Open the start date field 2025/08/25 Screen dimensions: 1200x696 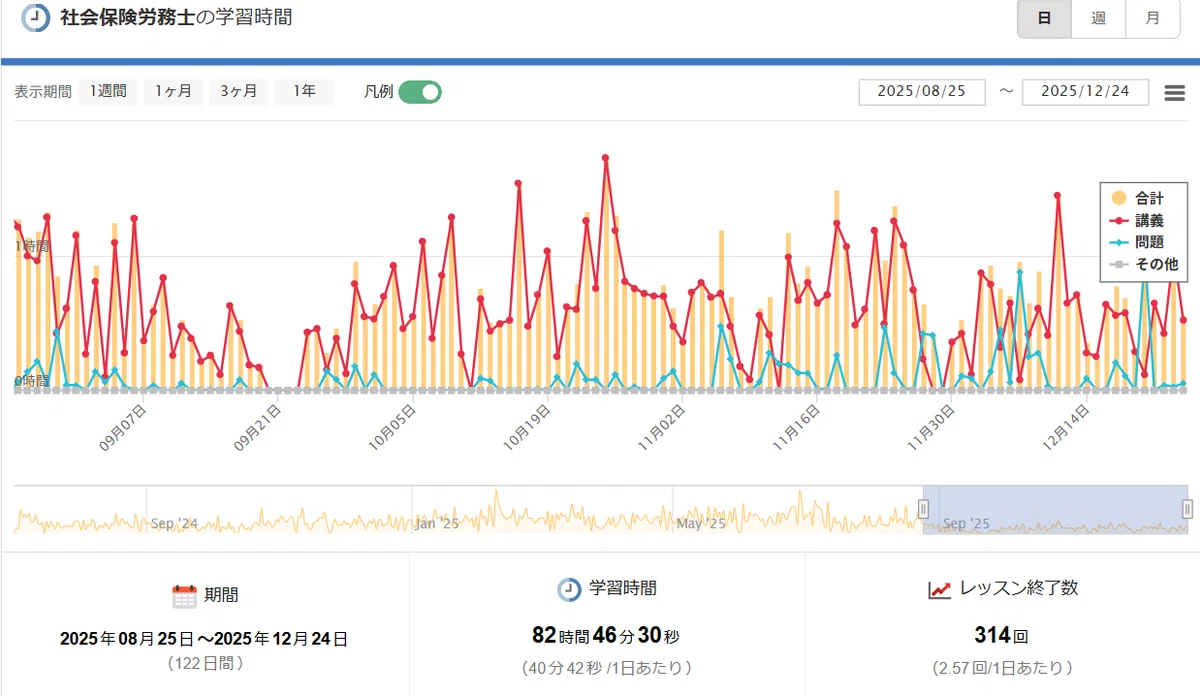pyautogui.click(x=922, y=91)
